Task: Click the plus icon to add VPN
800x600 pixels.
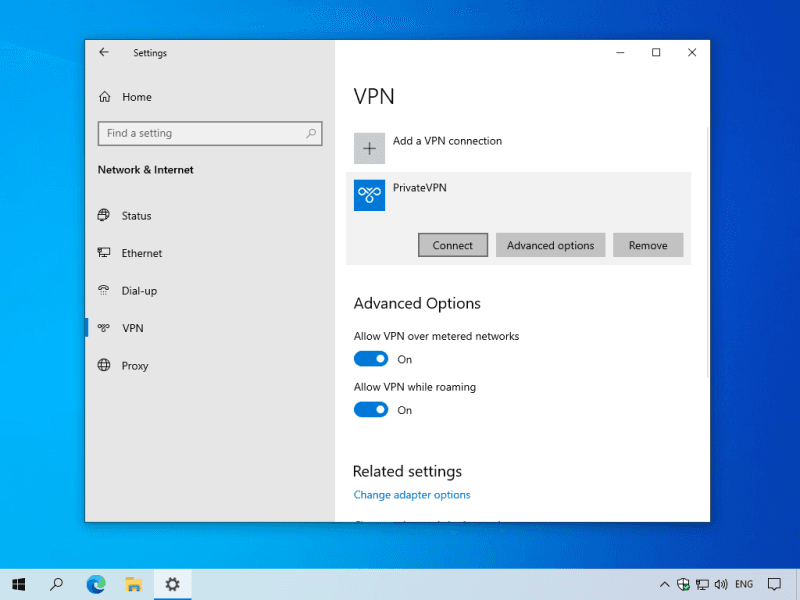Action: pos(369,148)
